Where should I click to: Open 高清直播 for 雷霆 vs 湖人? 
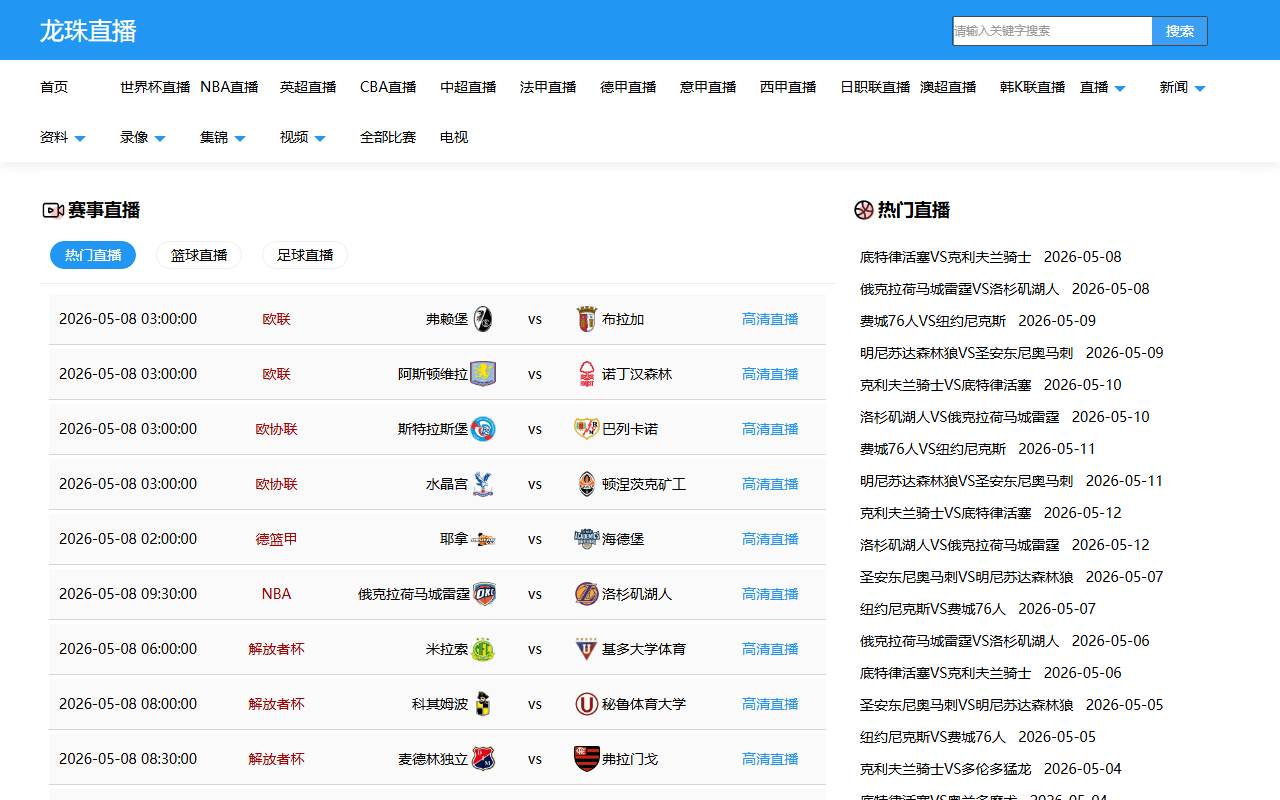pos(770,594)
